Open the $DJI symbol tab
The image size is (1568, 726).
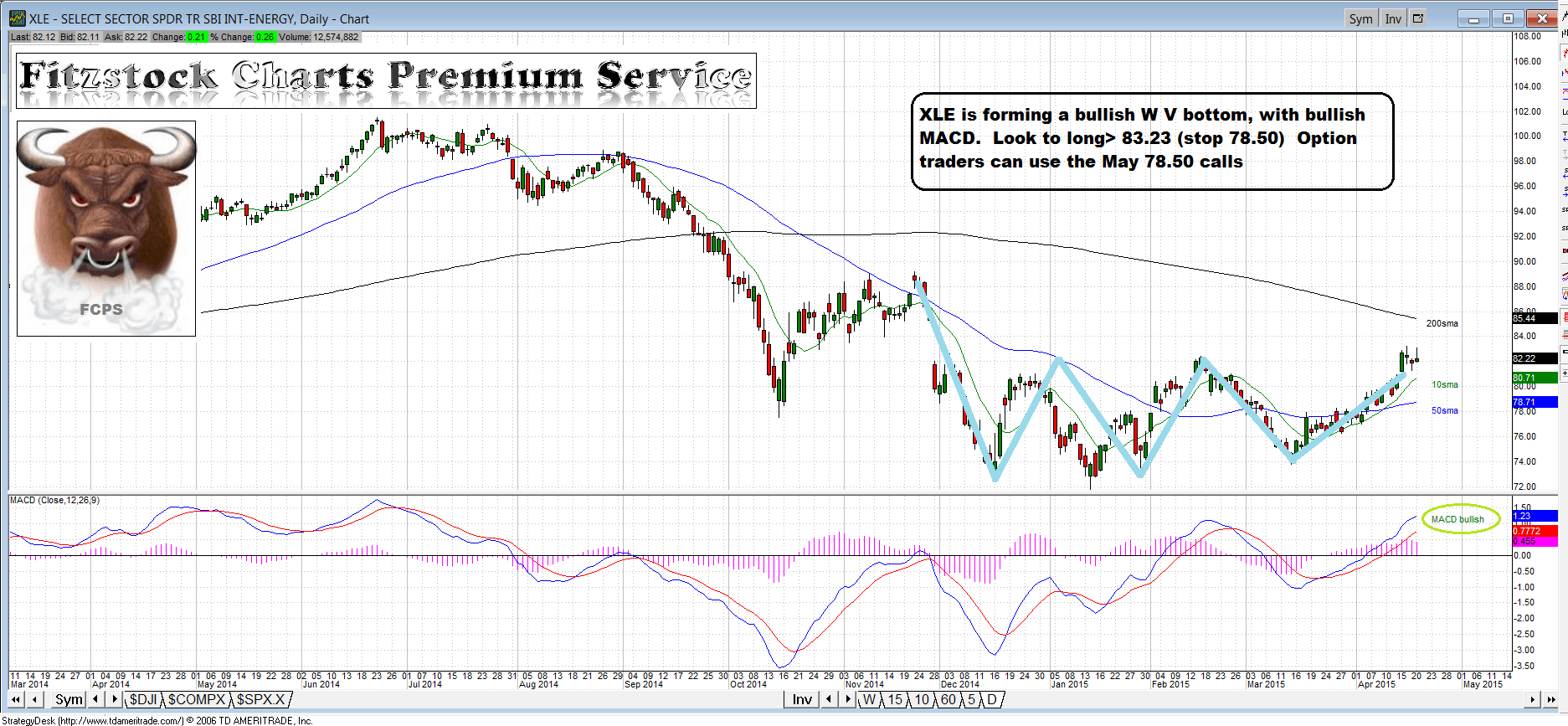pos(143,699)
